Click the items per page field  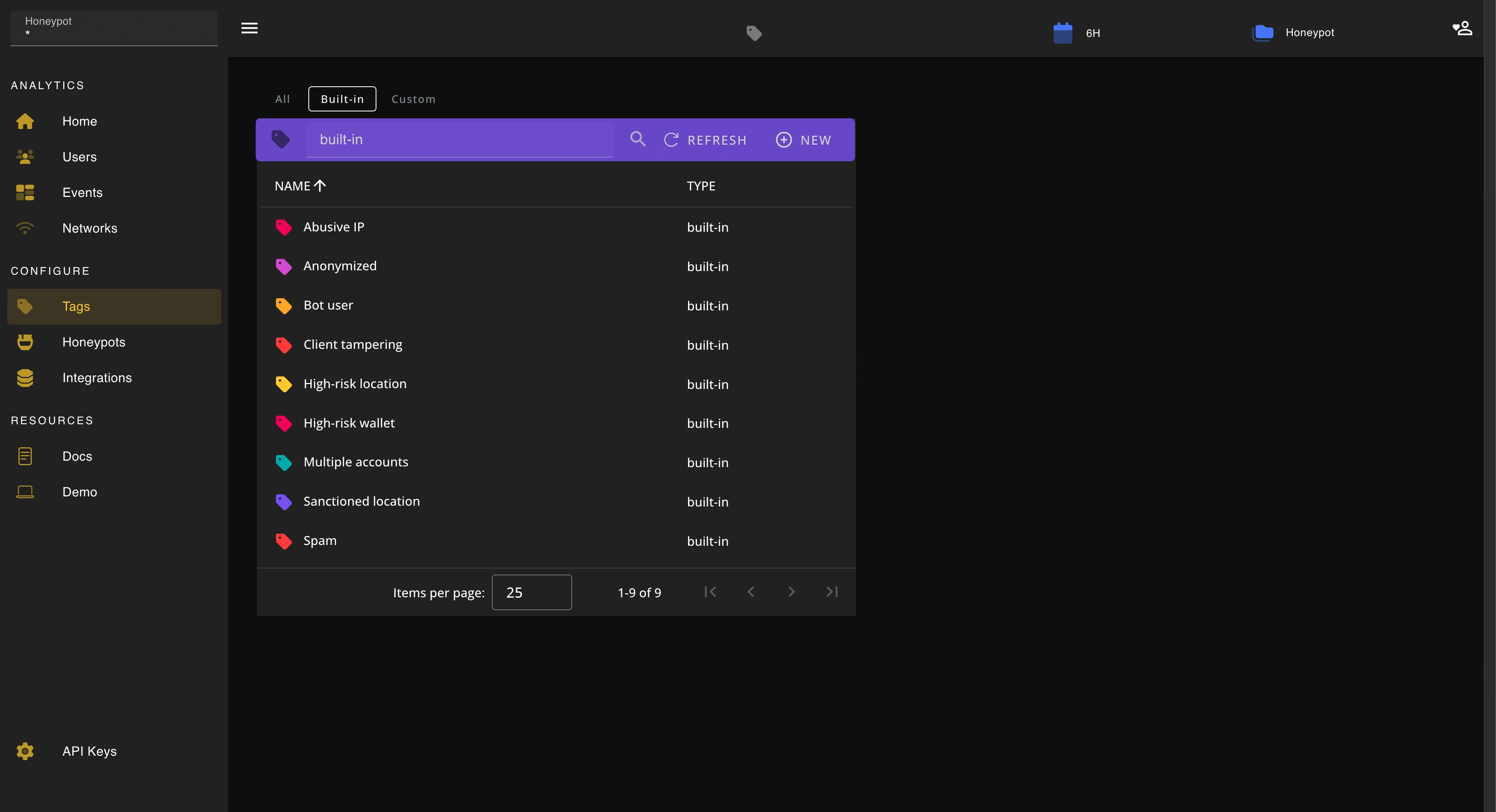(531, 592)
